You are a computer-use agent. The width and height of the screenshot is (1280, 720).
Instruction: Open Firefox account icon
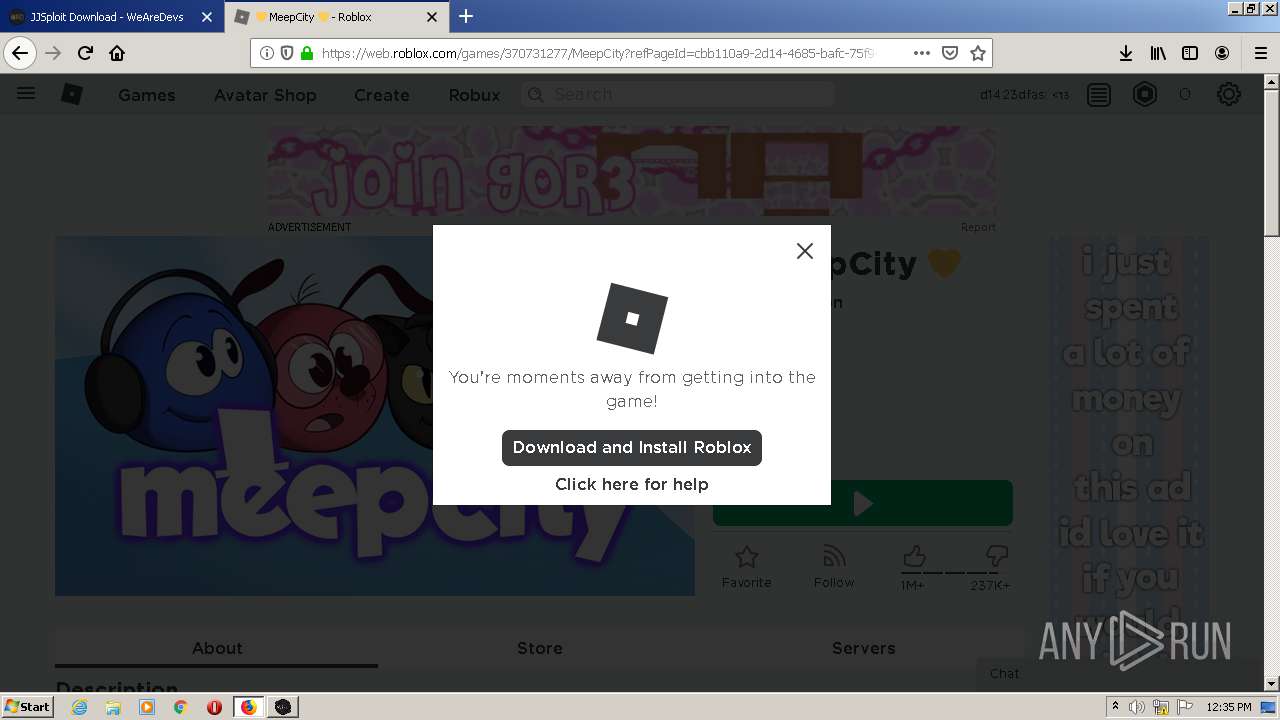tap(1222, 53)
